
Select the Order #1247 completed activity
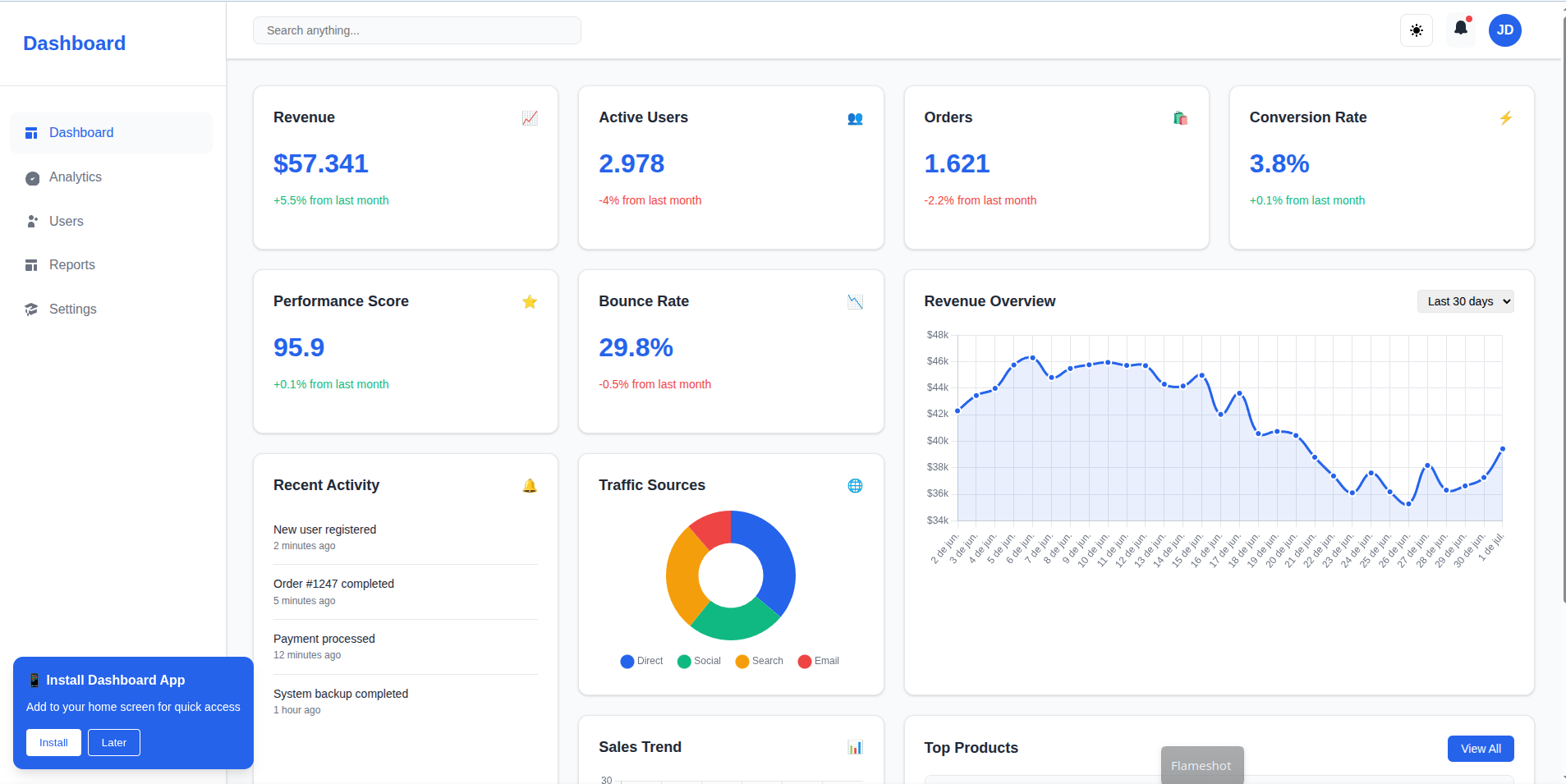point(406,592)
